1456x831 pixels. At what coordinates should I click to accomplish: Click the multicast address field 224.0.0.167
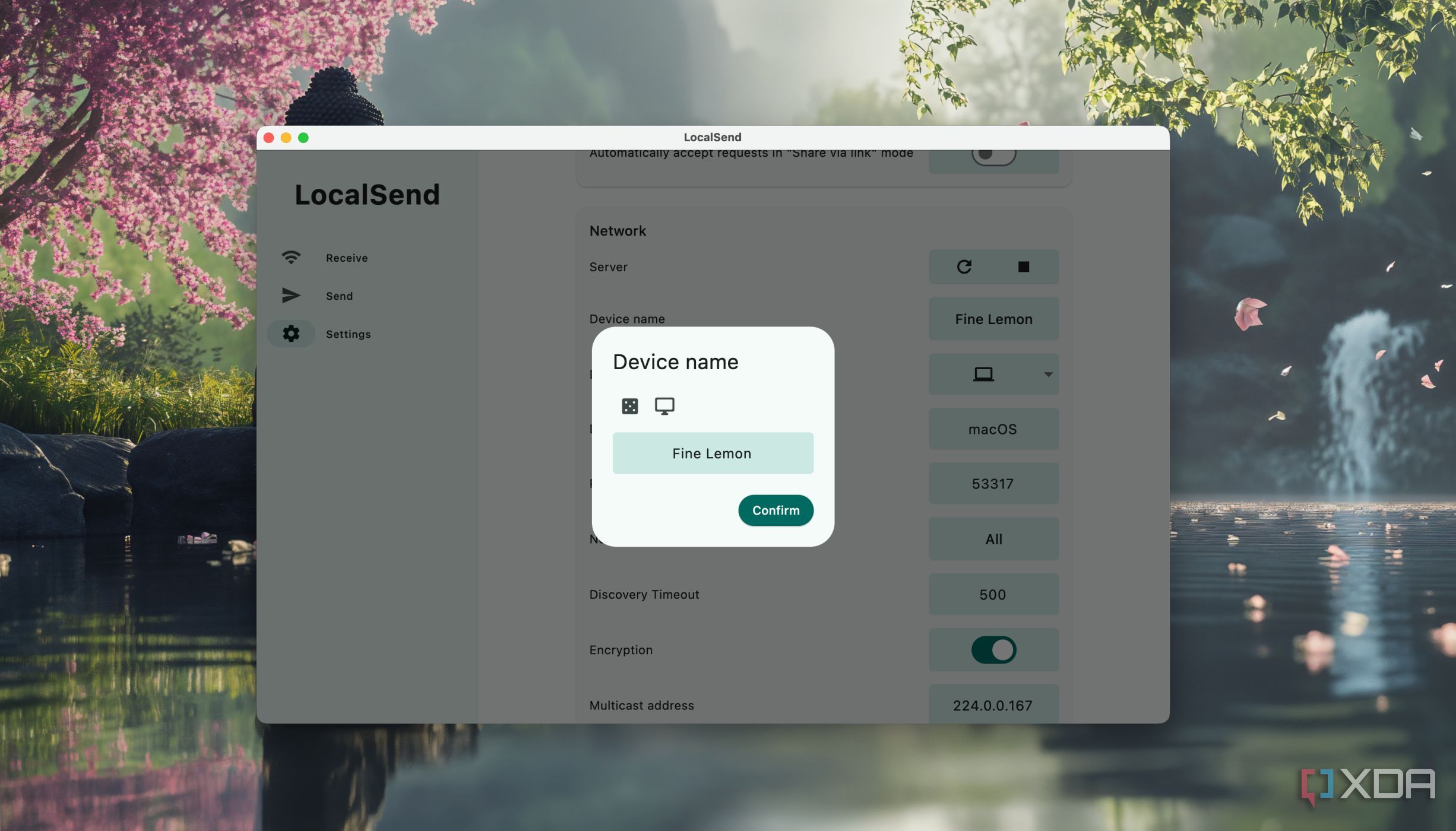pos(993,705)
